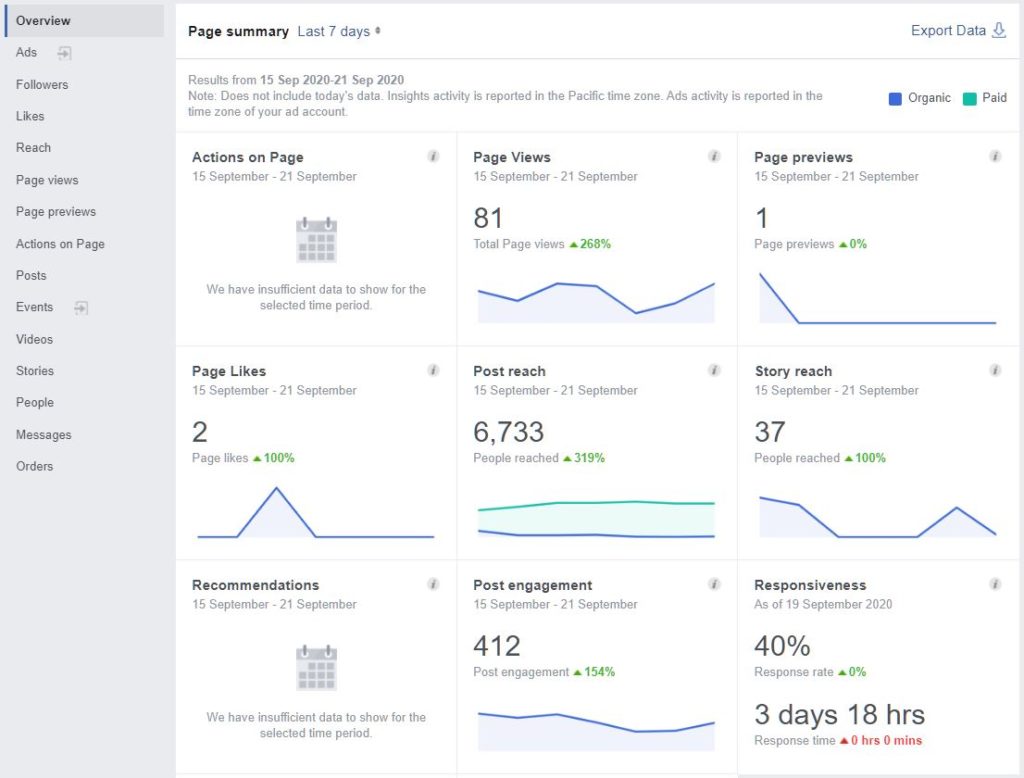
Task: Click the Post engagement info icon
Action: tap(714, 584)
